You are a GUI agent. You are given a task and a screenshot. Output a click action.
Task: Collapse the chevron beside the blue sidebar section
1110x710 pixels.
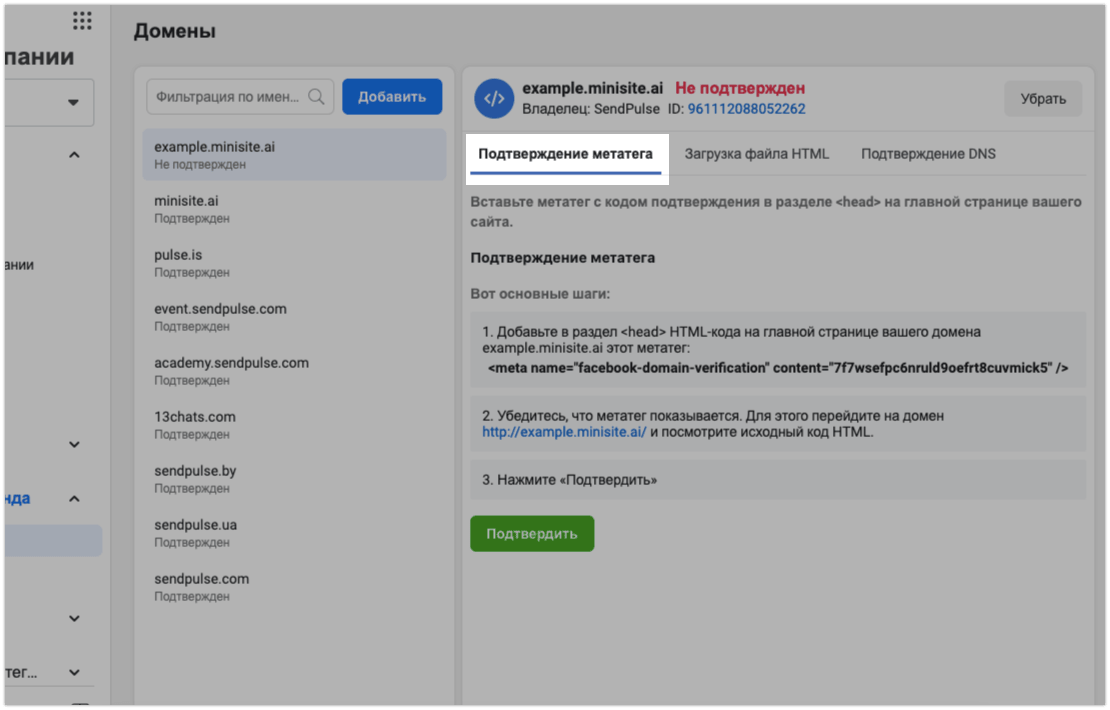(74, 498)
